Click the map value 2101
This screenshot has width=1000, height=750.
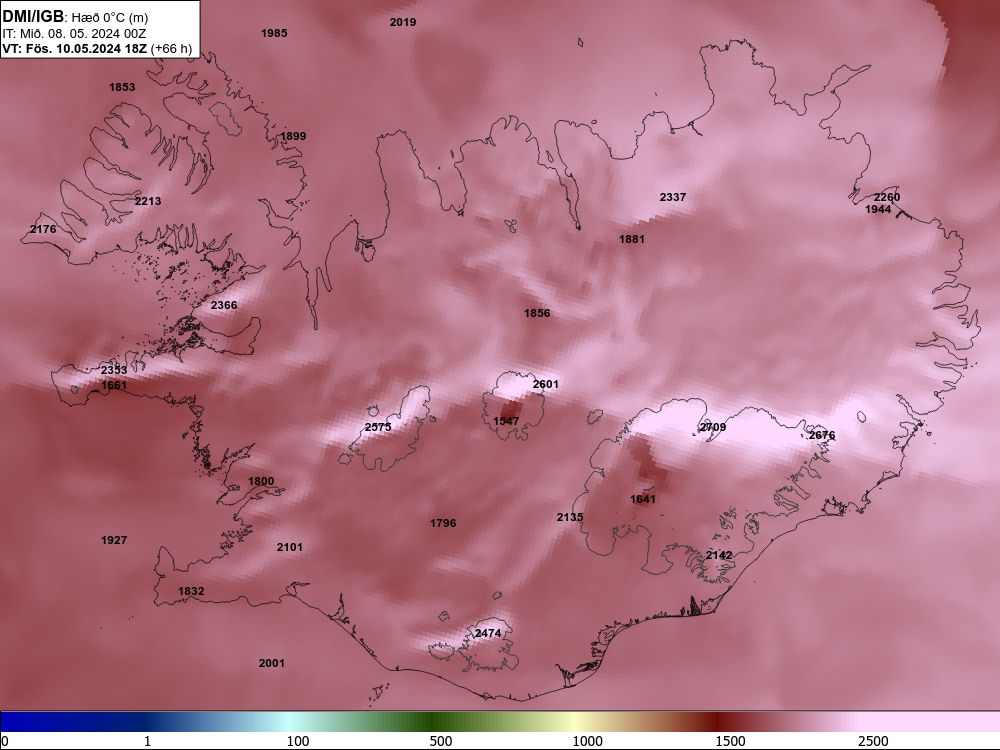(x=290, y=547)
